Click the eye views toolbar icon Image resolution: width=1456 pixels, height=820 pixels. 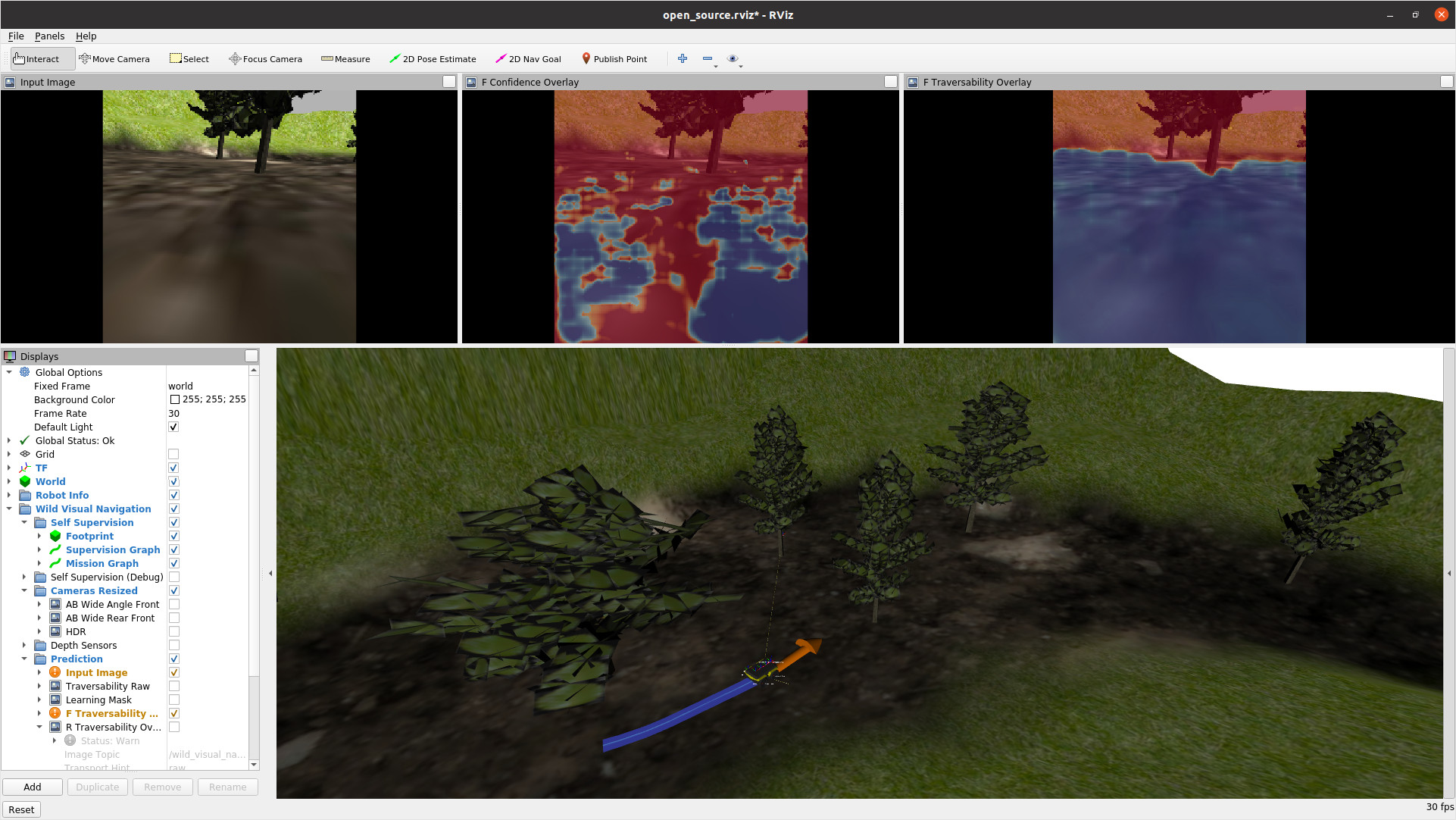732,58
